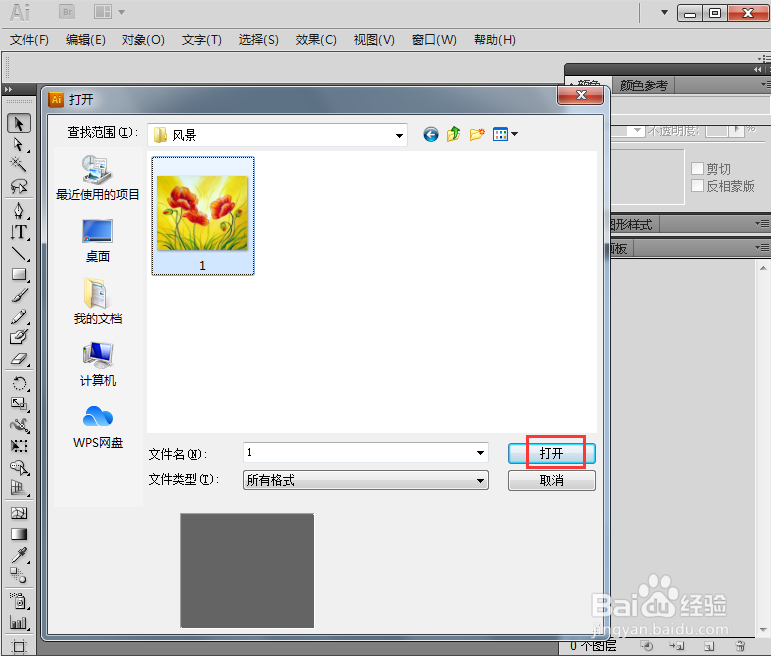The width and height of the screenshot is (771, 656).
Task: Select the Magic Wand tool
Action: pos(19,164)
